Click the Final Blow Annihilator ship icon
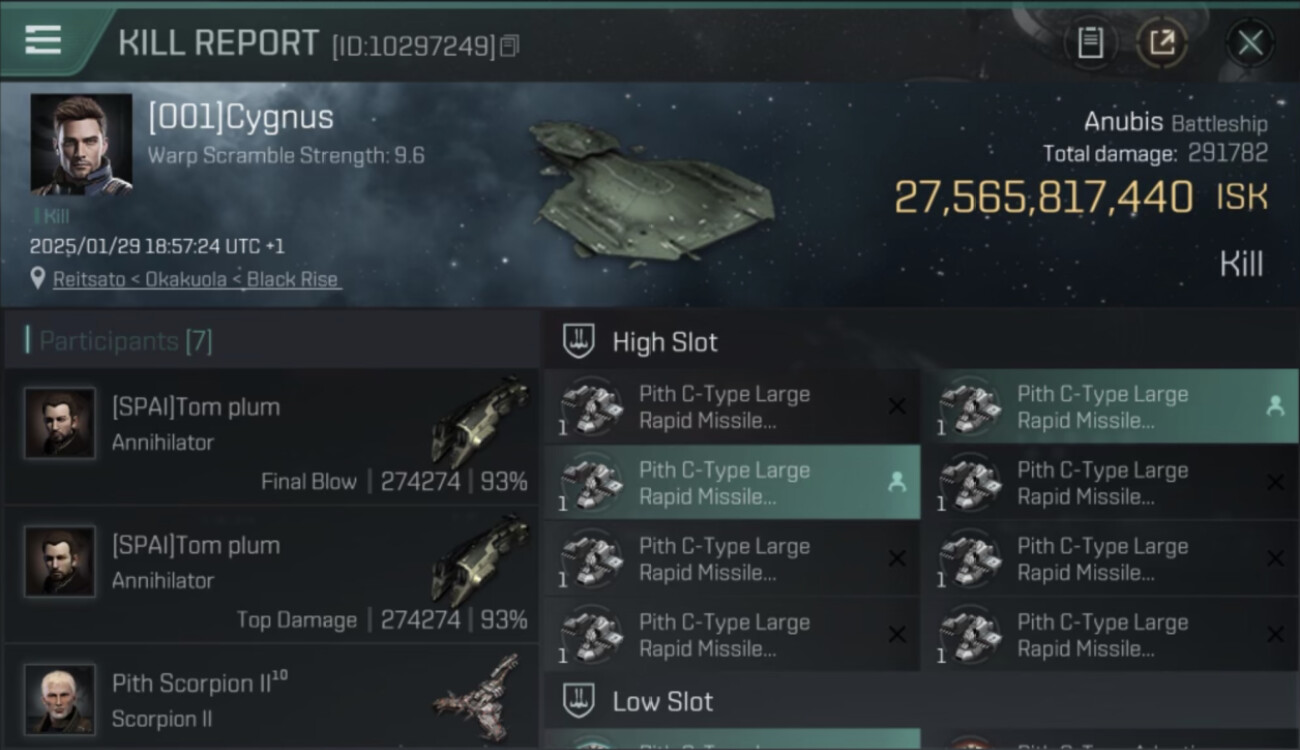 pyautogui.click(x=480, y=420)
